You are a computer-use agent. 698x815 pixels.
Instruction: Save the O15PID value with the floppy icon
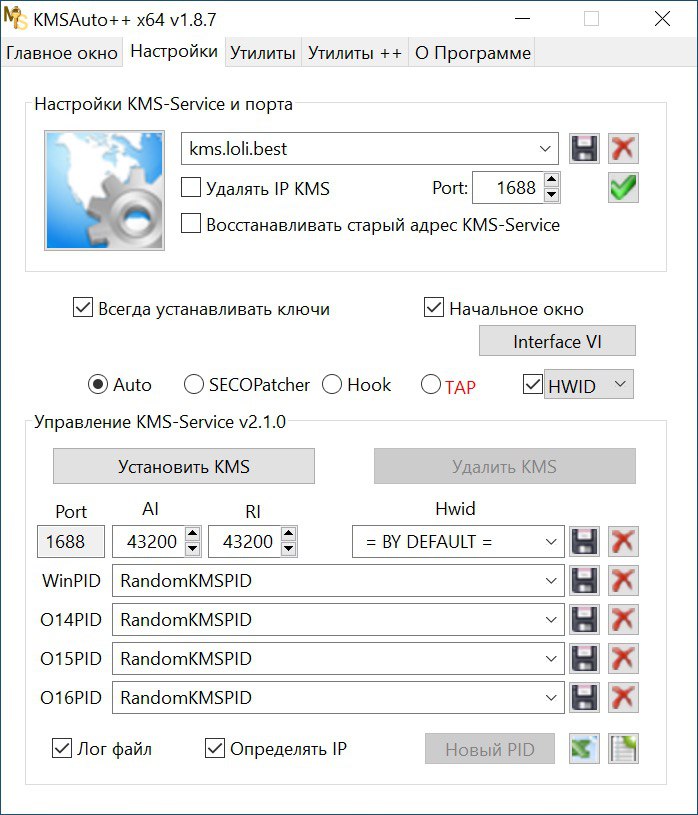(x=584, y=659)
